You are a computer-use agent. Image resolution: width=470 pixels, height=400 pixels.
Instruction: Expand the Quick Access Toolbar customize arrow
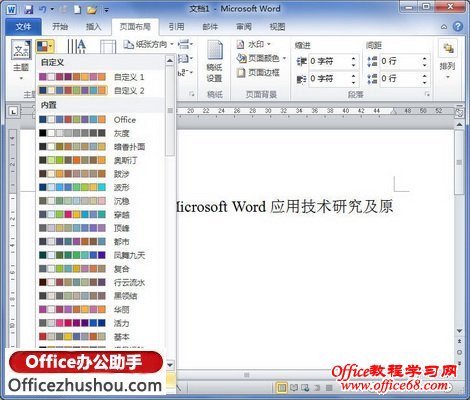point(106,10)
